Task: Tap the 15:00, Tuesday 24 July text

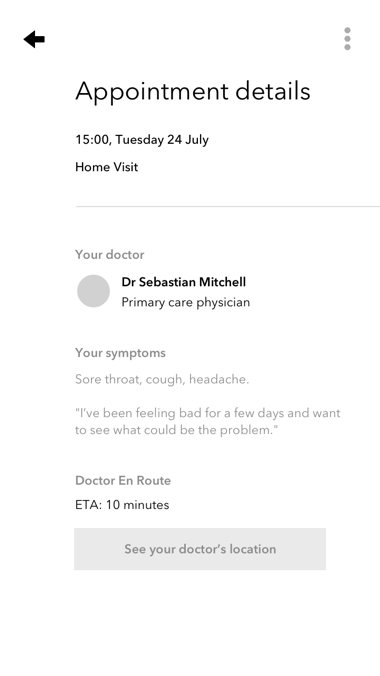Action: [x=142, y=140]
